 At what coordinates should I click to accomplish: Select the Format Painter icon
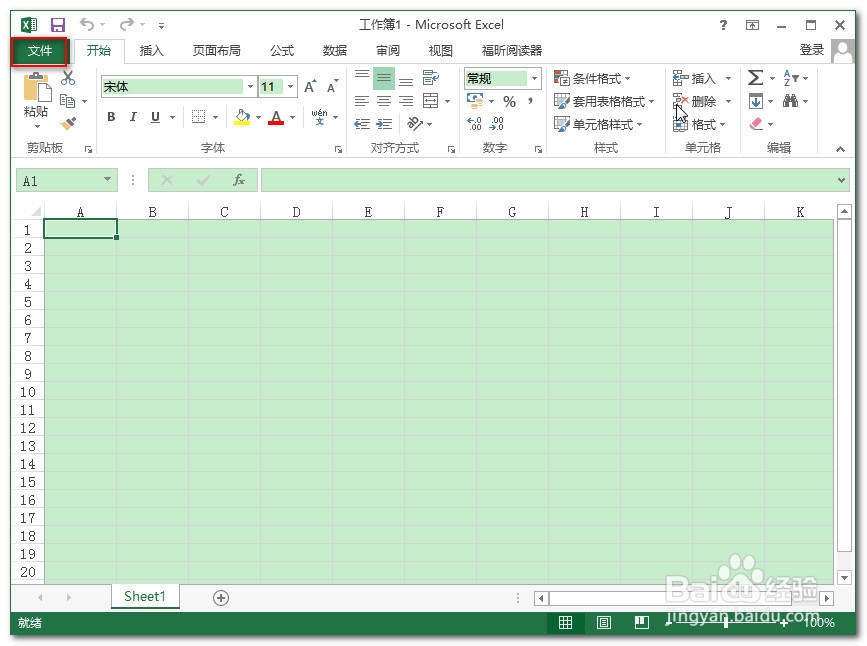pyautogui.click(x=67, y=123)
